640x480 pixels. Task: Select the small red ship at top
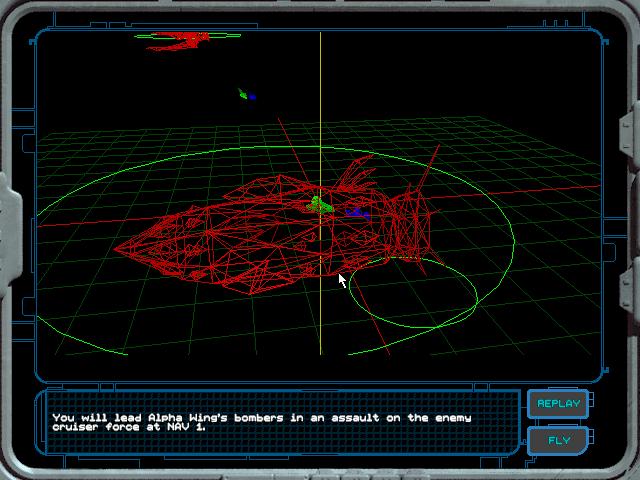(180, 41)
